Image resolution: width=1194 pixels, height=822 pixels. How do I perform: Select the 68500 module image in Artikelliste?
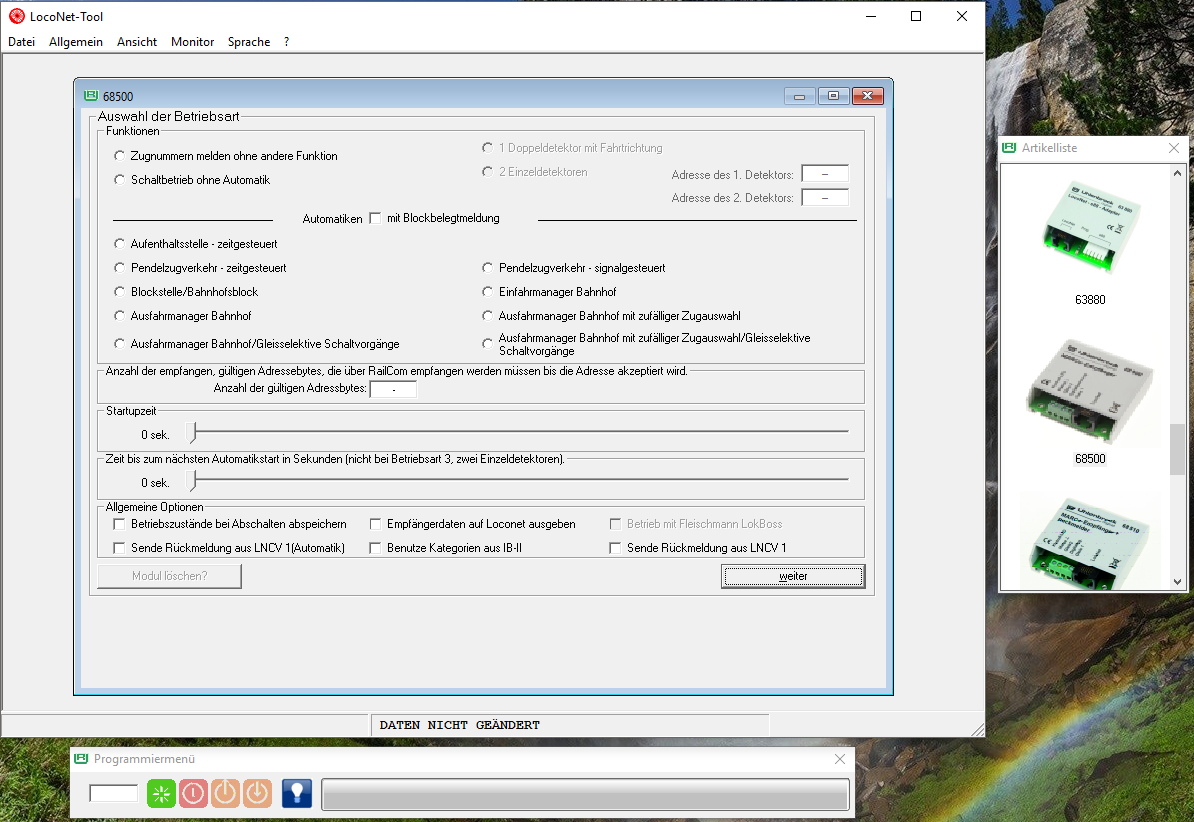point(1089,392)
